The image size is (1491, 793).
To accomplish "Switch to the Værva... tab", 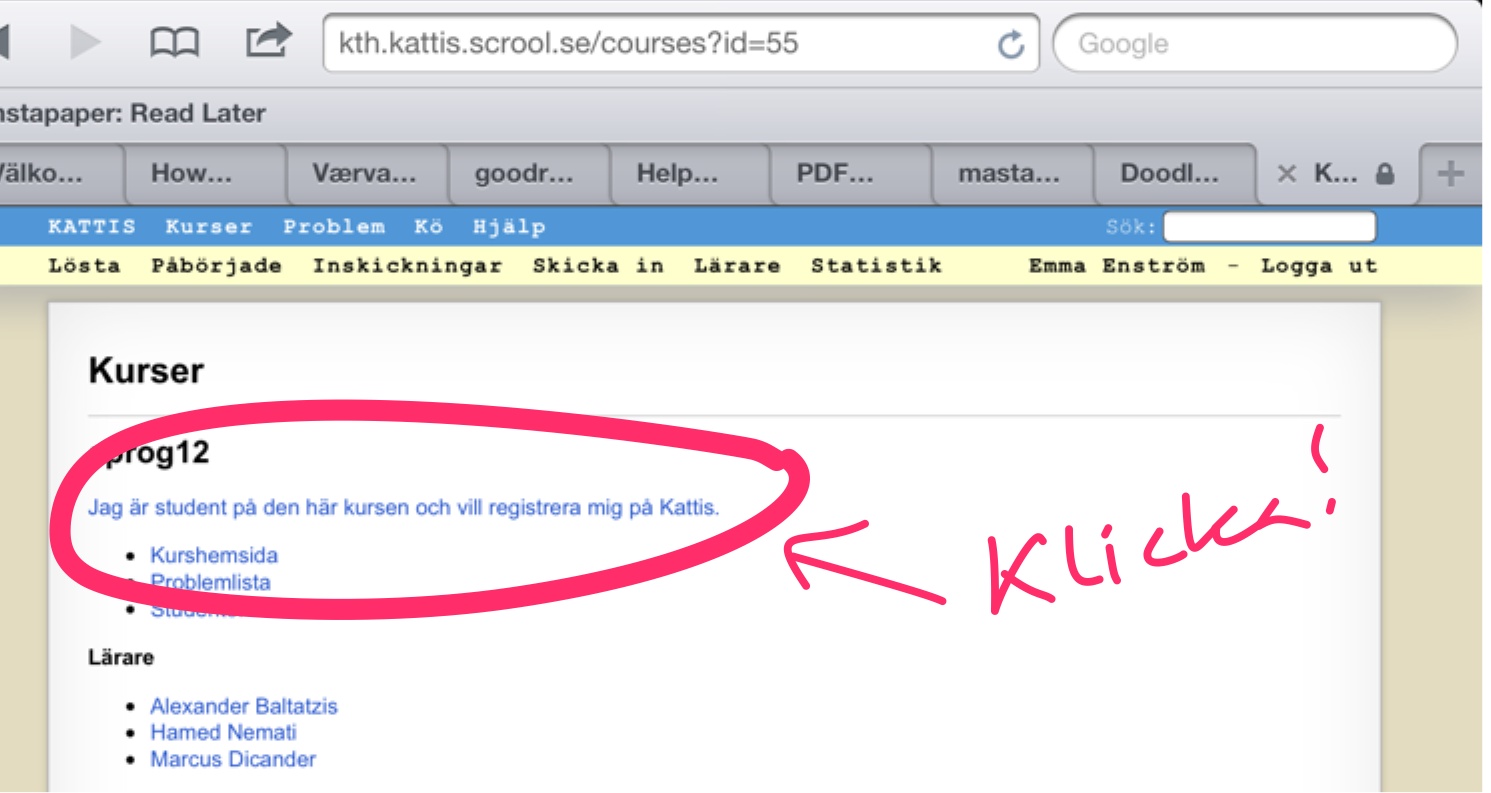I will coord(366,174).
